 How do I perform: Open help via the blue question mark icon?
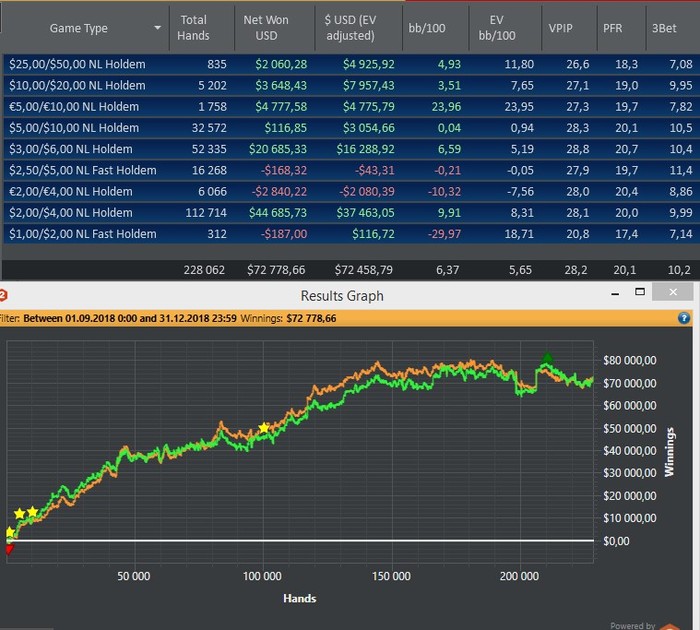[x=682, y=318]
